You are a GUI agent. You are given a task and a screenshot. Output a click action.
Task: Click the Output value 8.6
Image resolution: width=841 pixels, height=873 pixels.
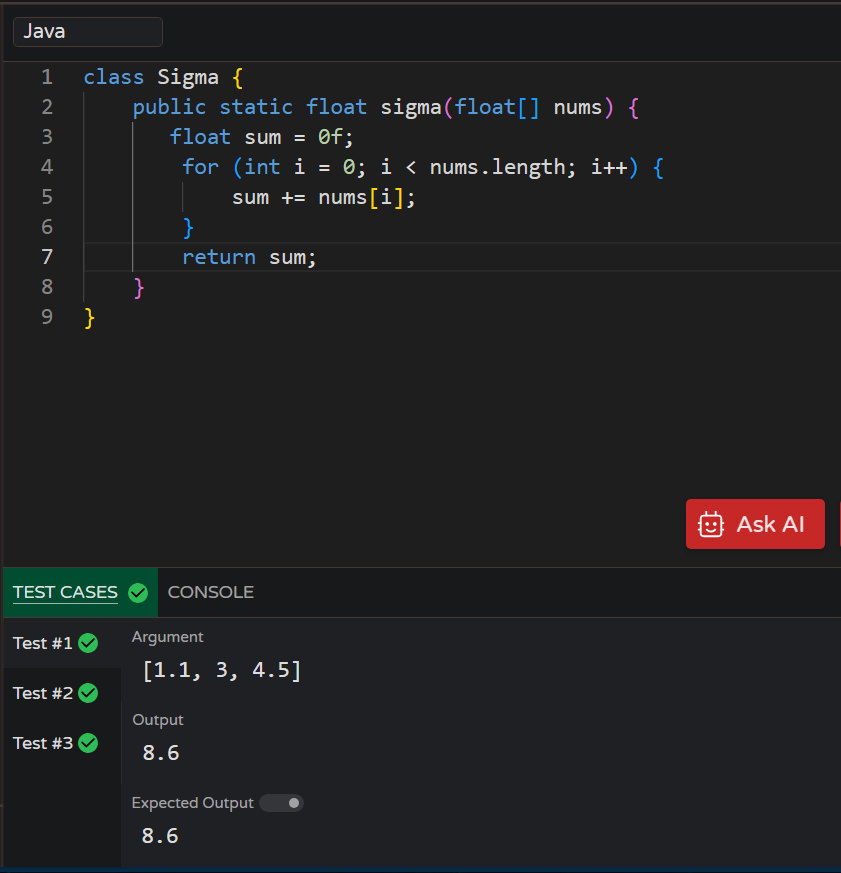click(x=160, y=753)
